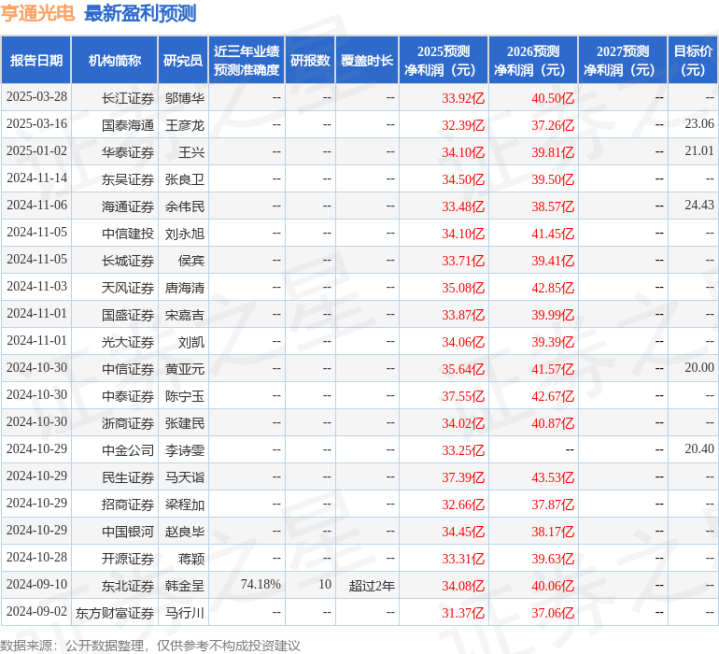Click 近三年业绩预测准确度 column header
The width and height of the screenshot is (719, 654).
(247, 60)
